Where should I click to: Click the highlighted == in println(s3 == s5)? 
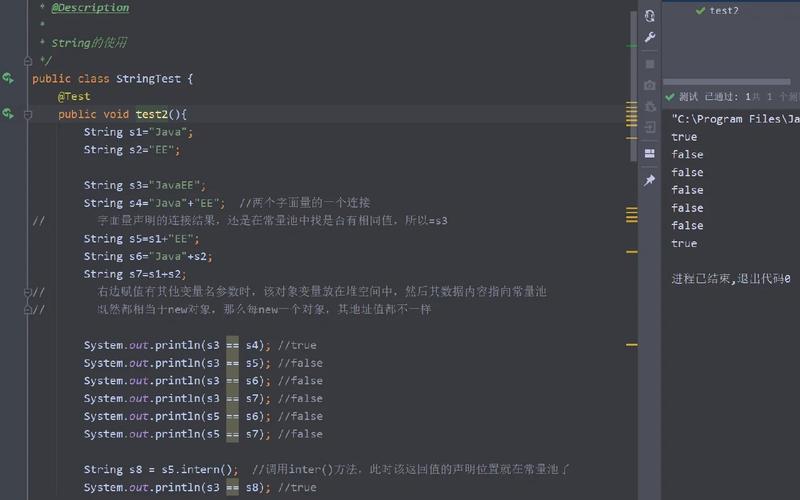232,363
